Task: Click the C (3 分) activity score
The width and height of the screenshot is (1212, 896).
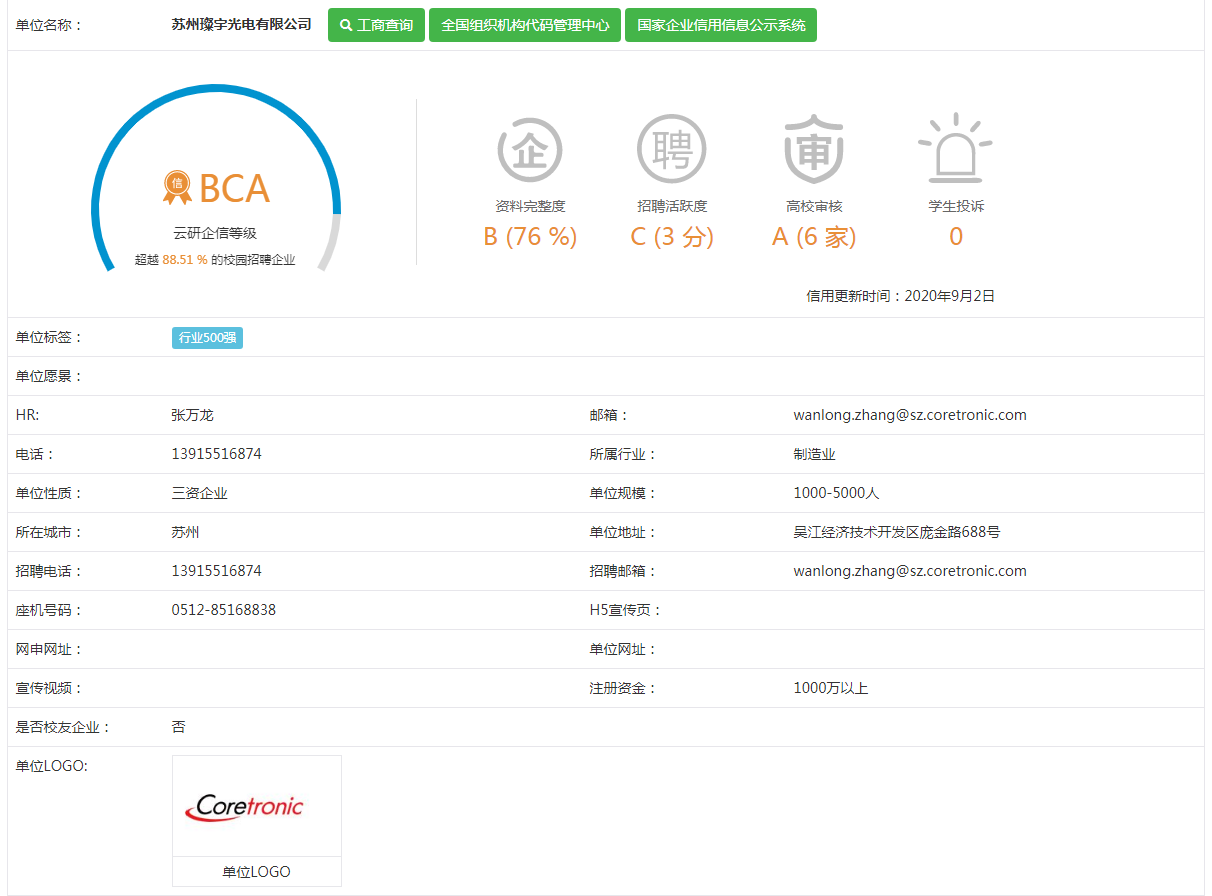Action: pyautogui.click(x=671, y=237)
